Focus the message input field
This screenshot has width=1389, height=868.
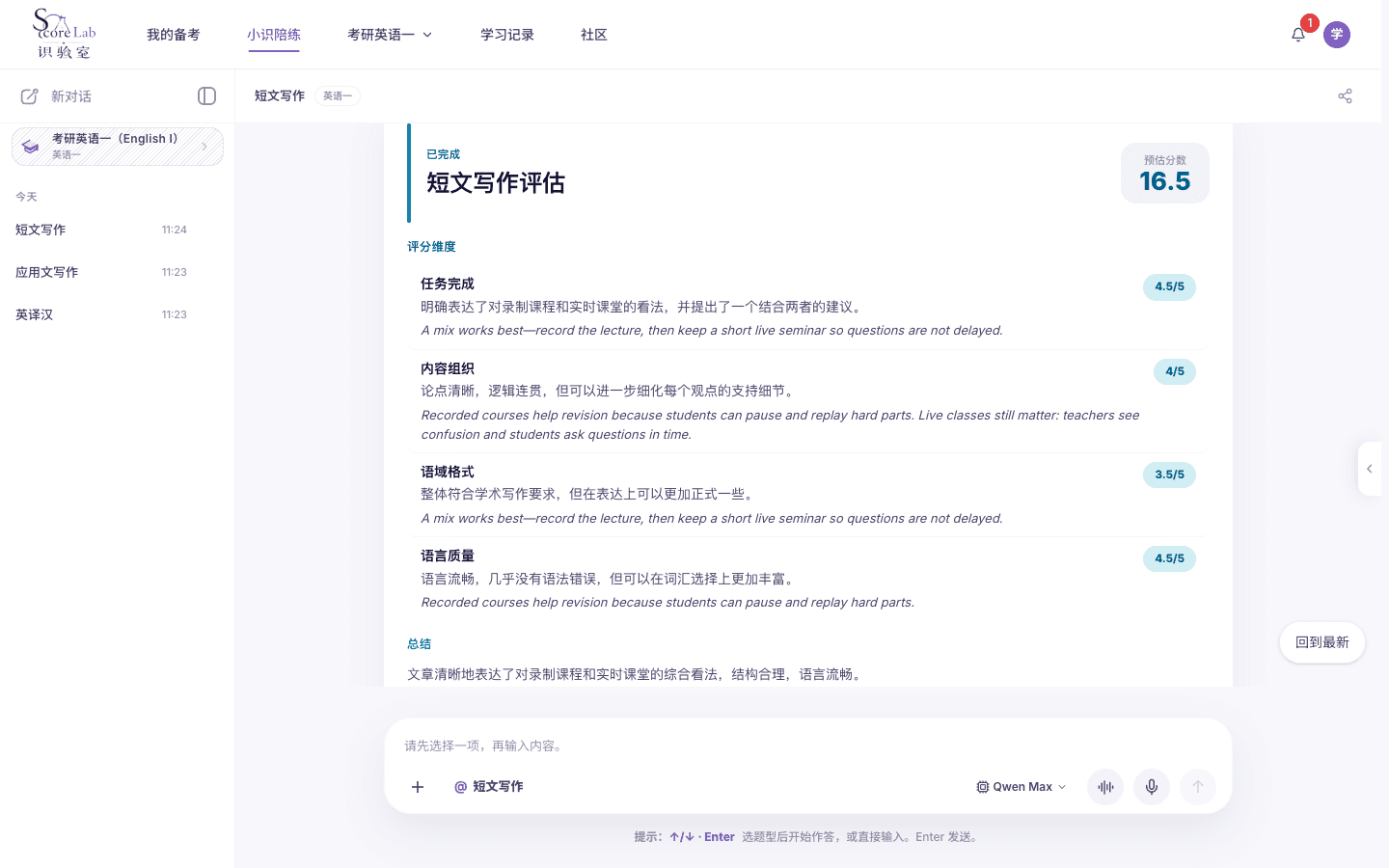[x=808, y=746]
